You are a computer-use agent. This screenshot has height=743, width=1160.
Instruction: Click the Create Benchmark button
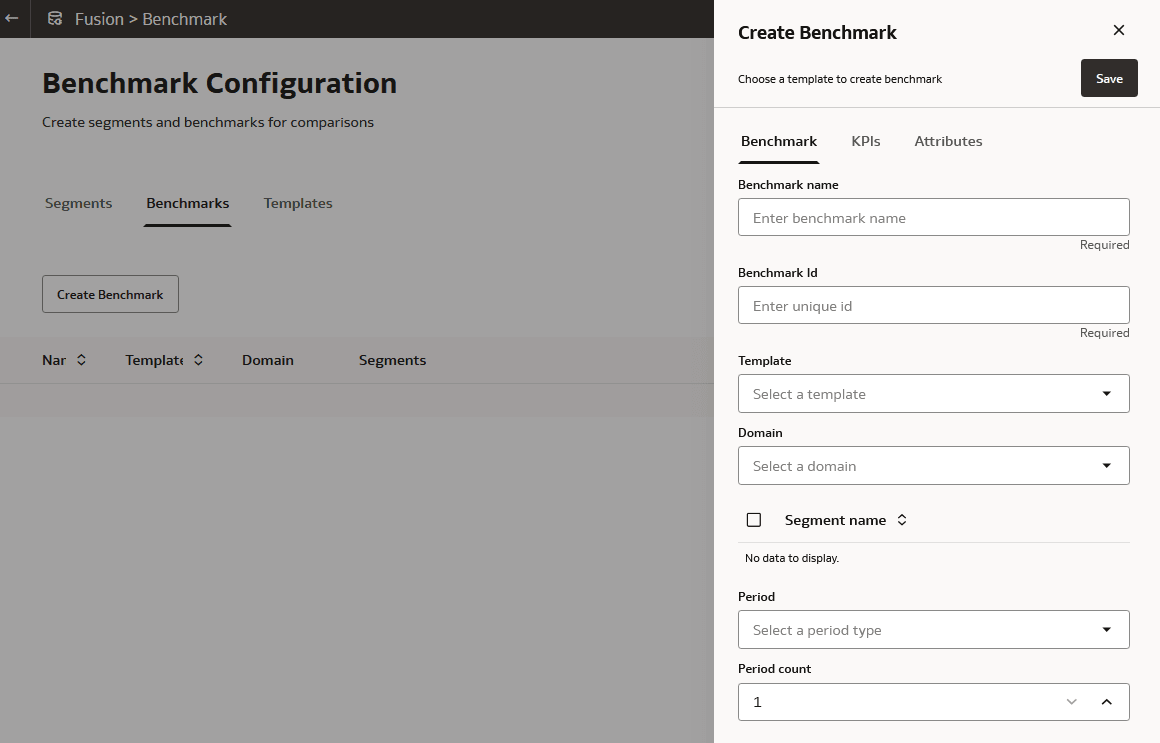coord(110,294)
